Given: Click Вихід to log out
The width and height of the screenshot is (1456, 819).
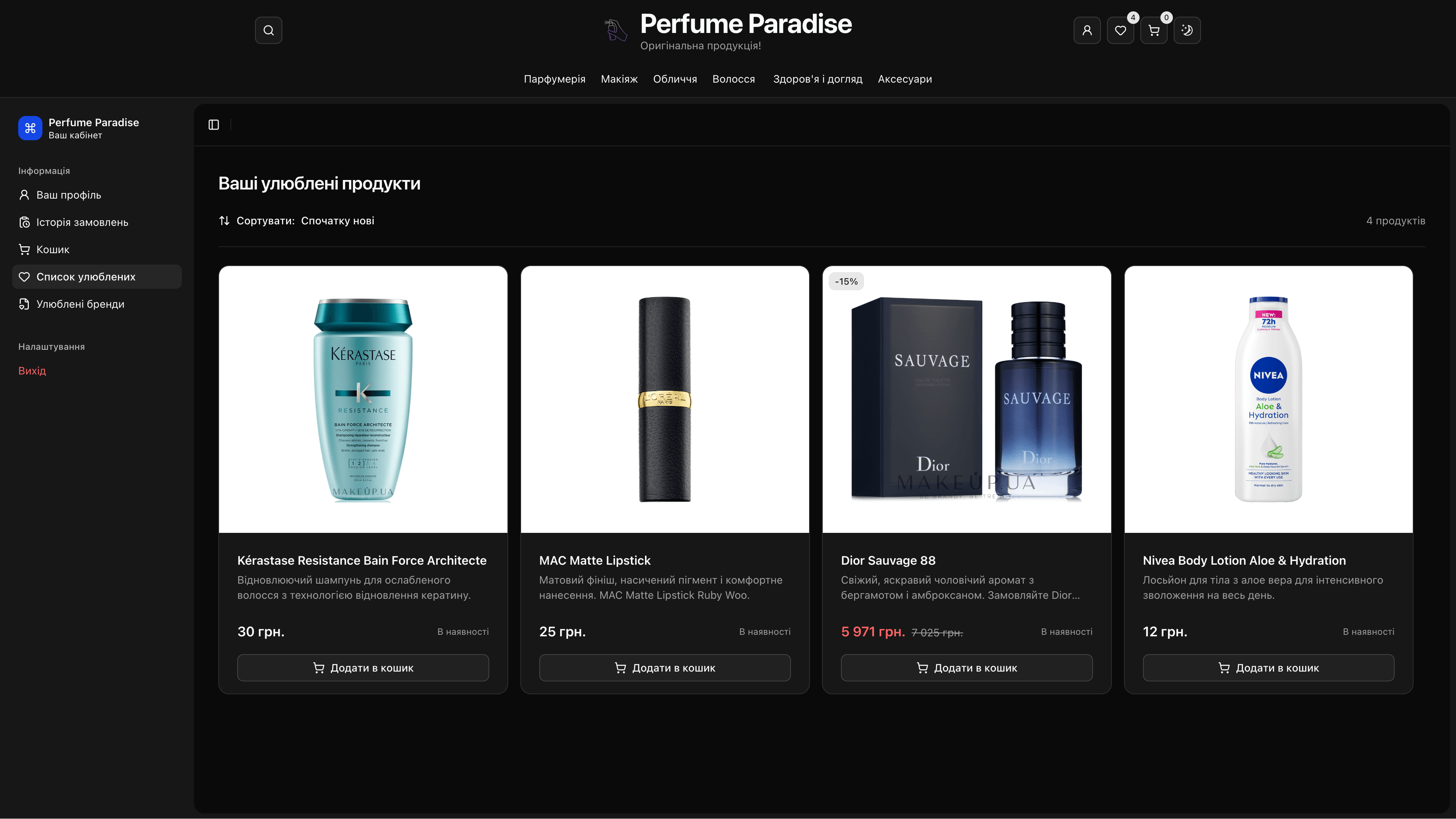Looking at the screenshot, I should 32,371.
